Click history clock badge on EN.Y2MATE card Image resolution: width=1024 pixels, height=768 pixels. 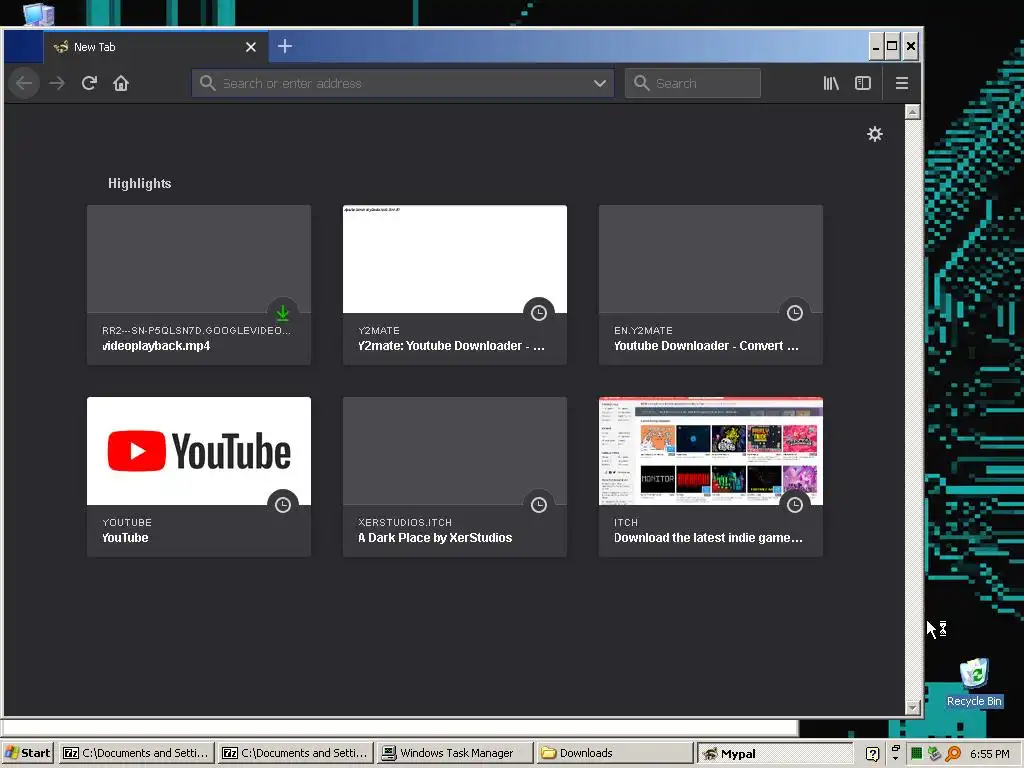click(795, 313)
